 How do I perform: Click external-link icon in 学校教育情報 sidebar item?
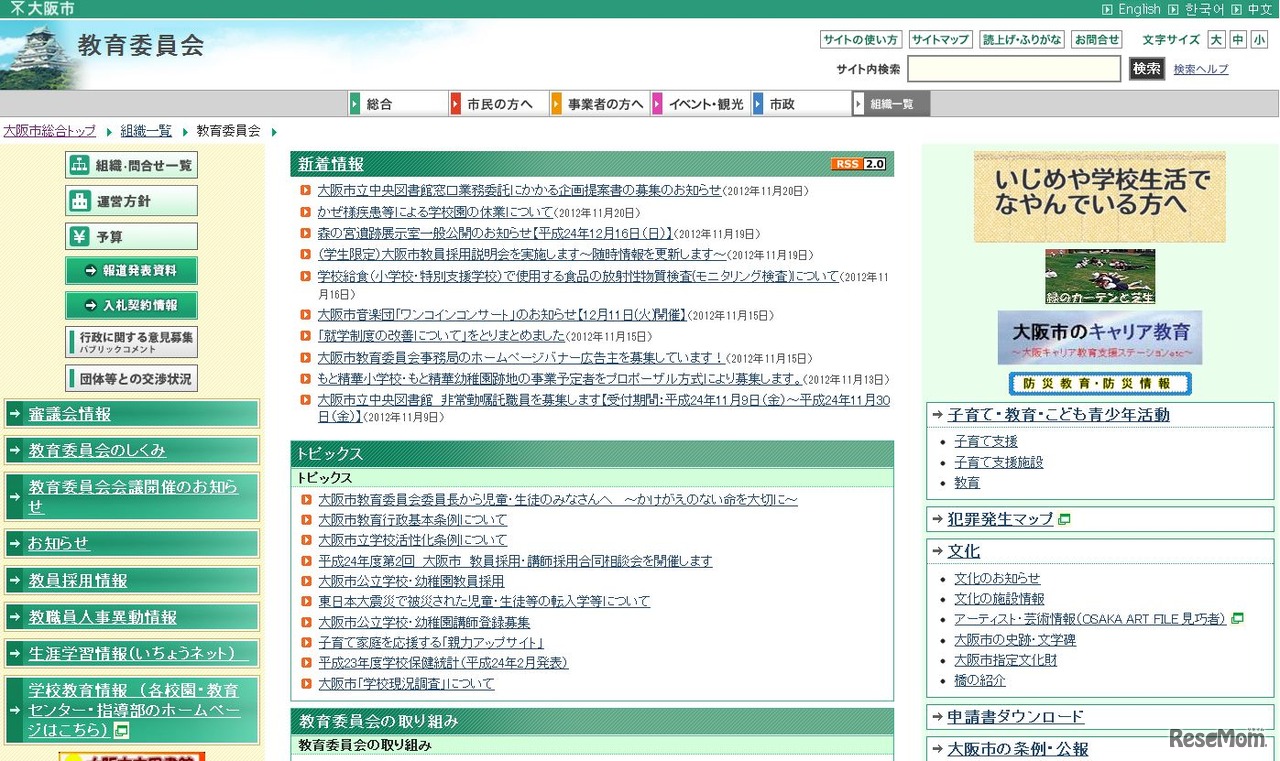123,728
